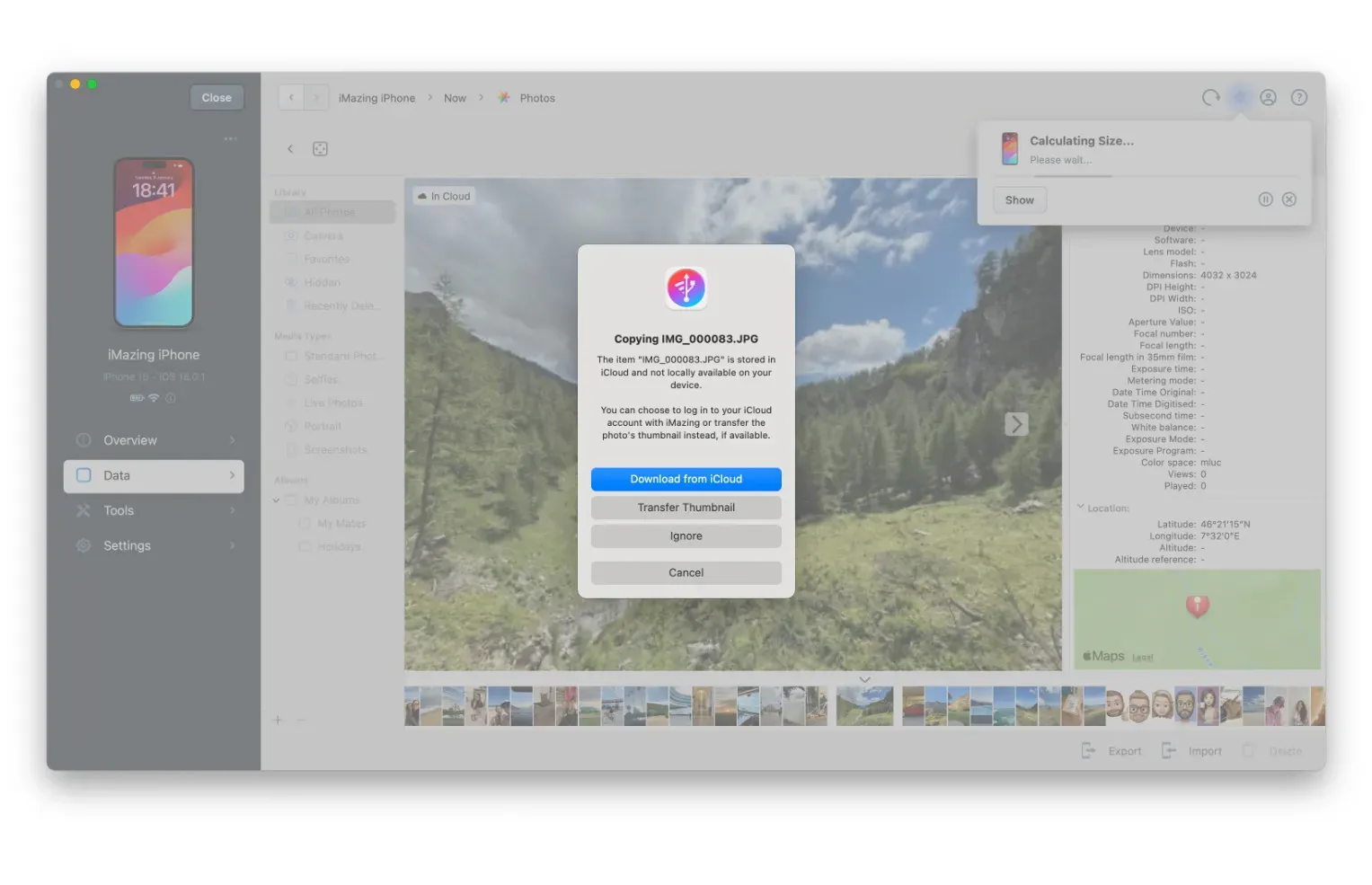Open Photos in the breadcrumb bar
Screen dimensions: 1372x885
click(x=537, y=97)
